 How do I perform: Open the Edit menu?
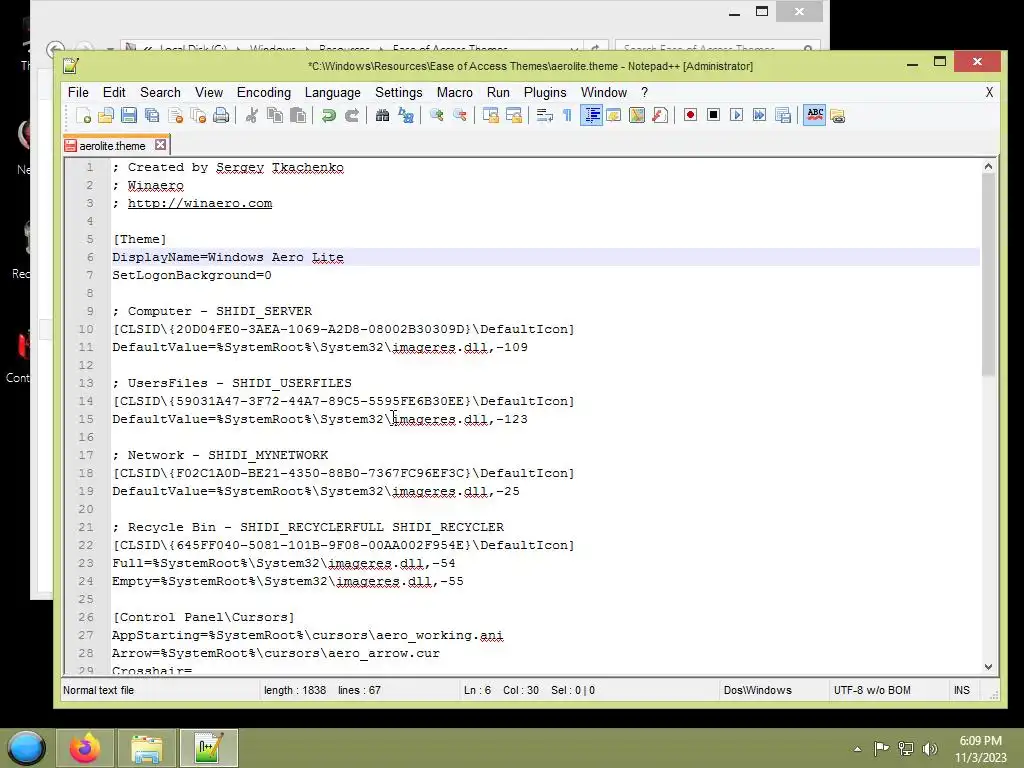tap(114, 93)
